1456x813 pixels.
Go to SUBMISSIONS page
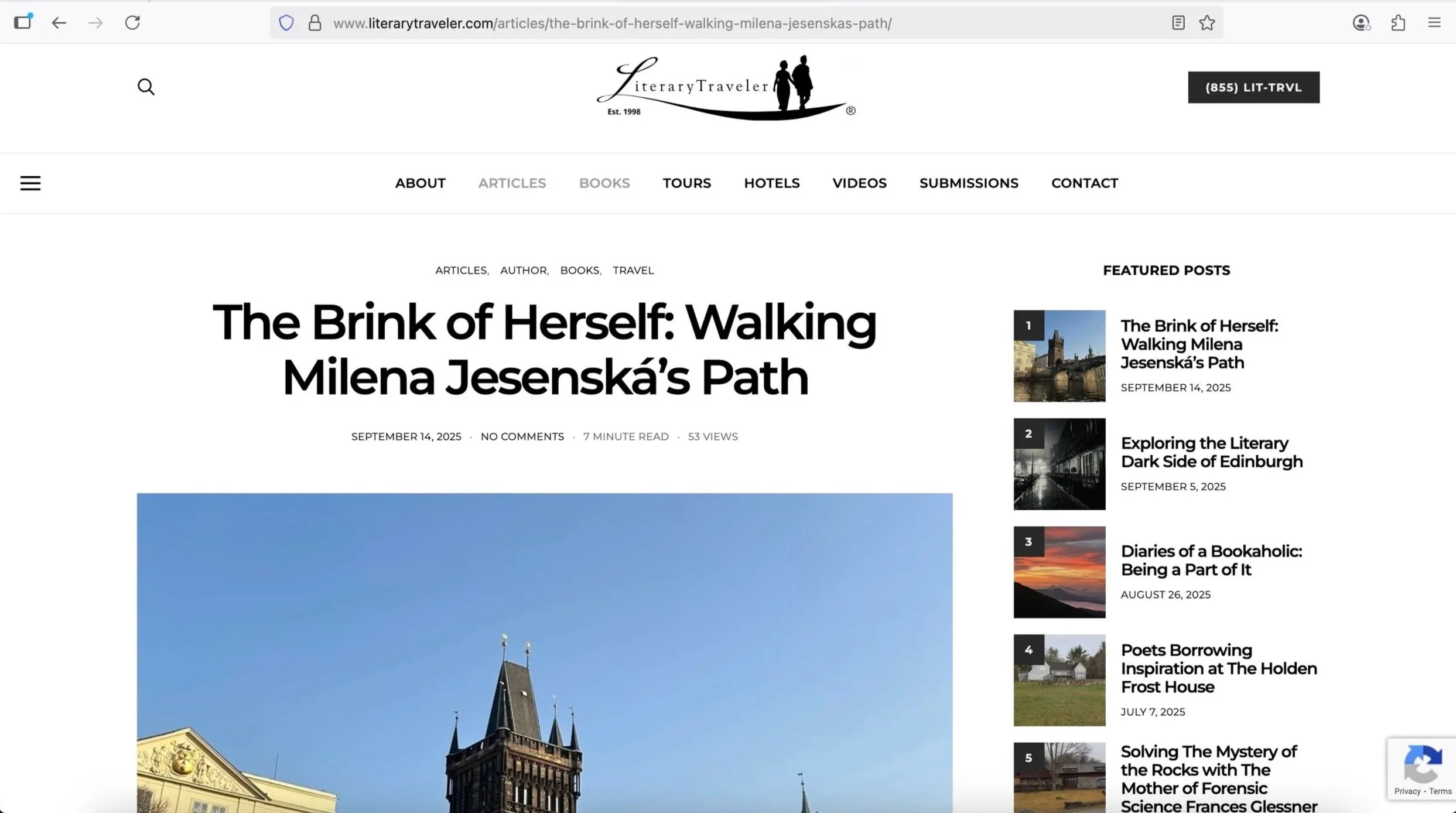coord(969,183)
